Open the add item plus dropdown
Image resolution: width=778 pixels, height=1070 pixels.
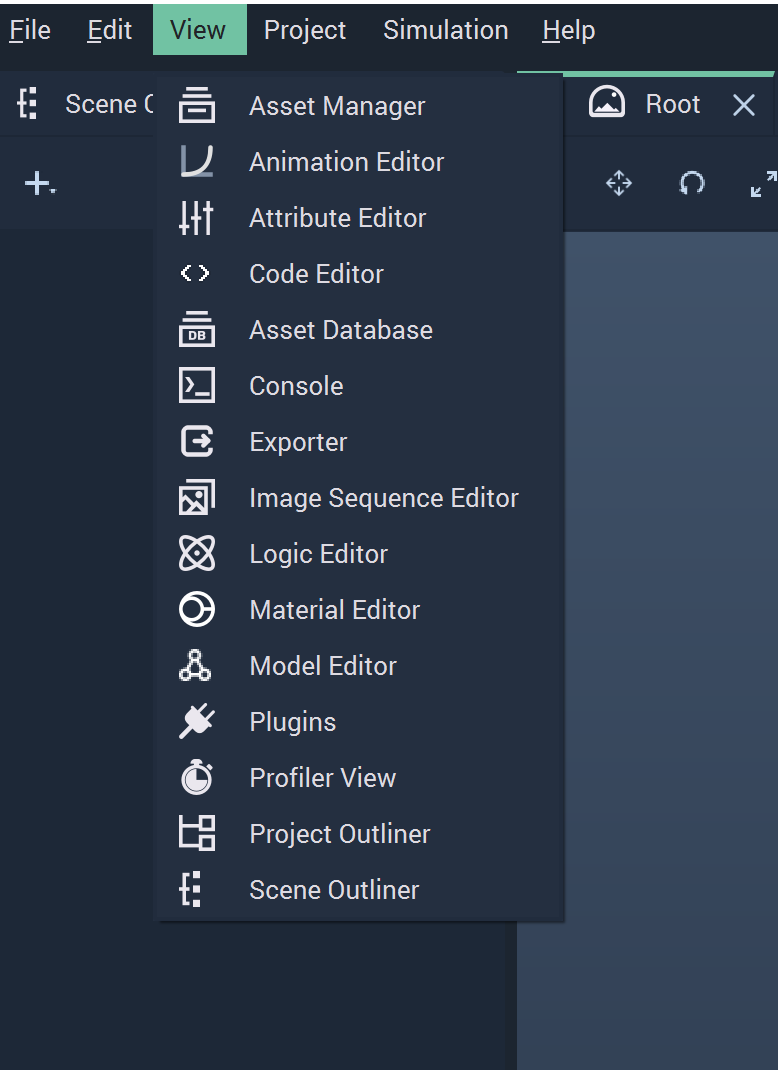pyautogui.click(x=40, y=184)
